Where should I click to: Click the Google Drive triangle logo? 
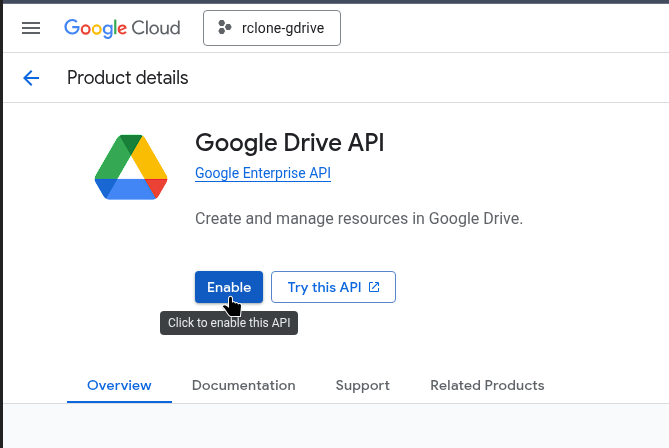pyautogui.click(x=130, y=169)
